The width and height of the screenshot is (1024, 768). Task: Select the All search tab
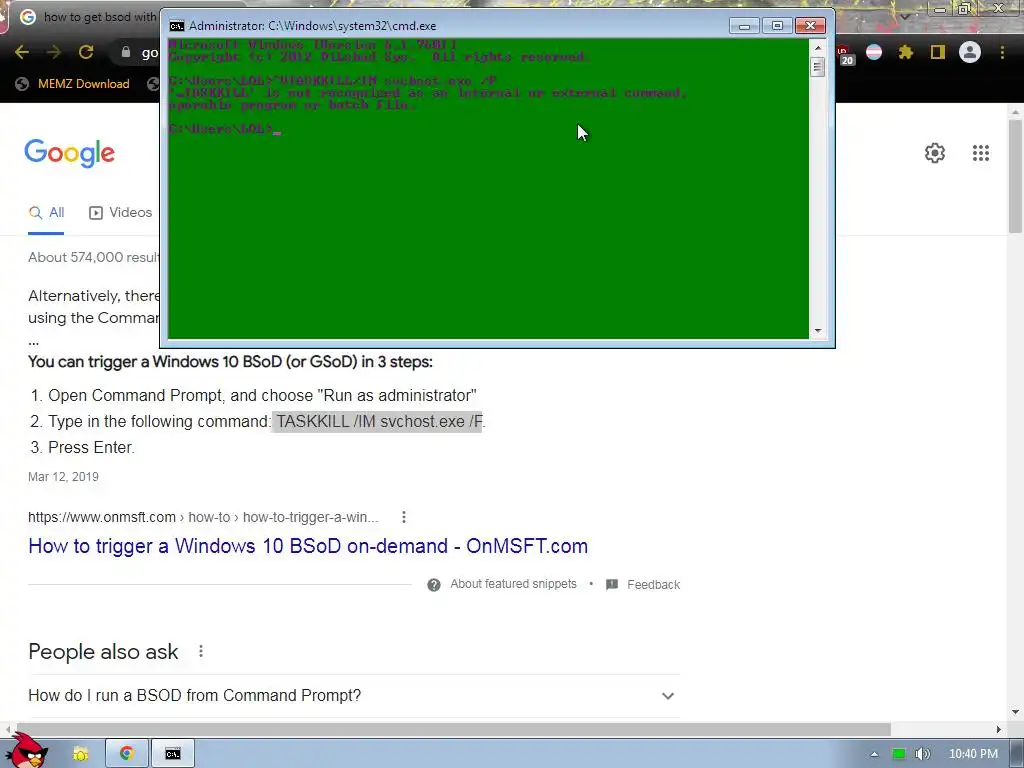point(46,213)
